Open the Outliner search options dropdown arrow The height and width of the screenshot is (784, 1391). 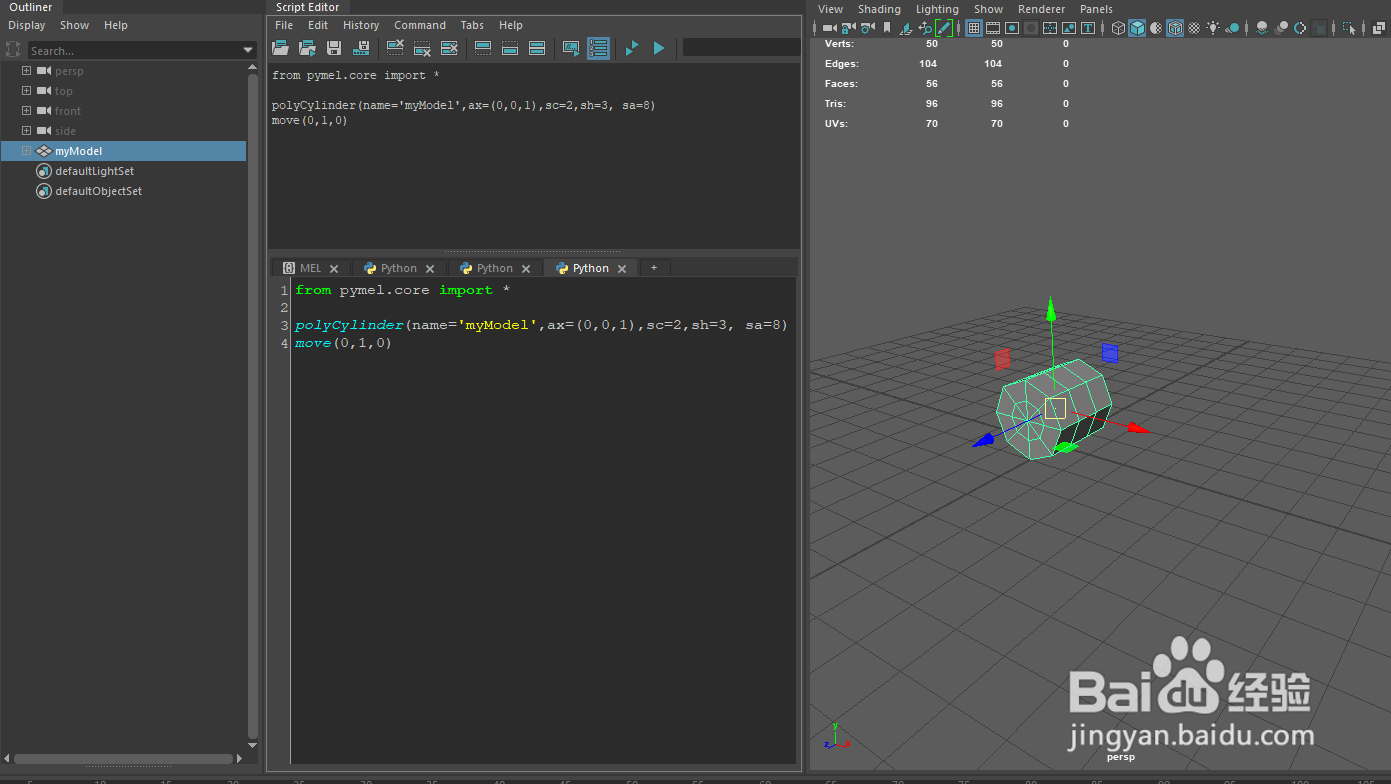pyautogui.click(x=248, y=50)
